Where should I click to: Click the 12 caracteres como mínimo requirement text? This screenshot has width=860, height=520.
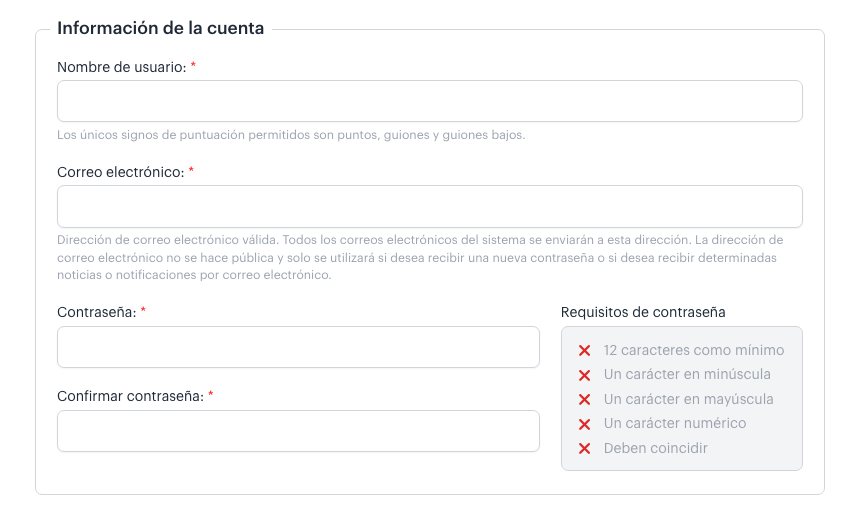(694, 351)
